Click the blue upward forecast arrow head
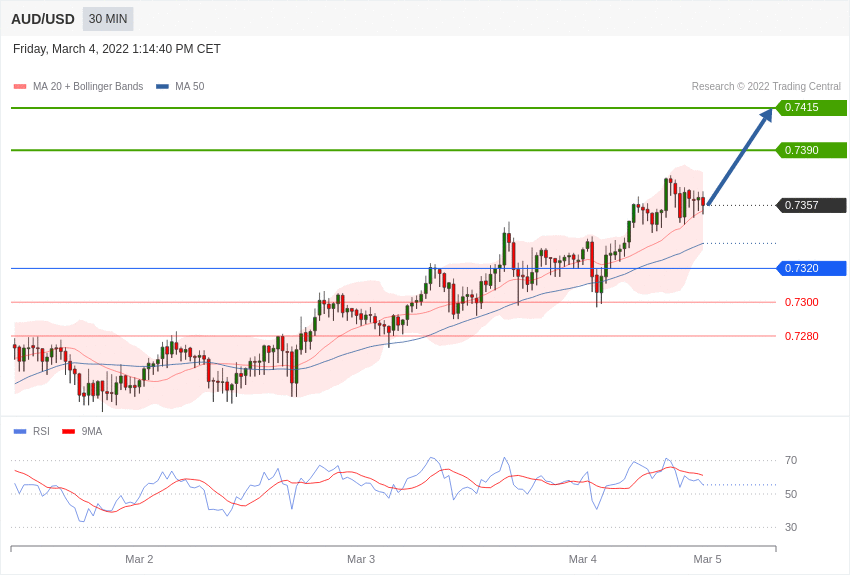The height and width of the screenshot is (576, 850). pyautogui.click(x=767, y=115)
